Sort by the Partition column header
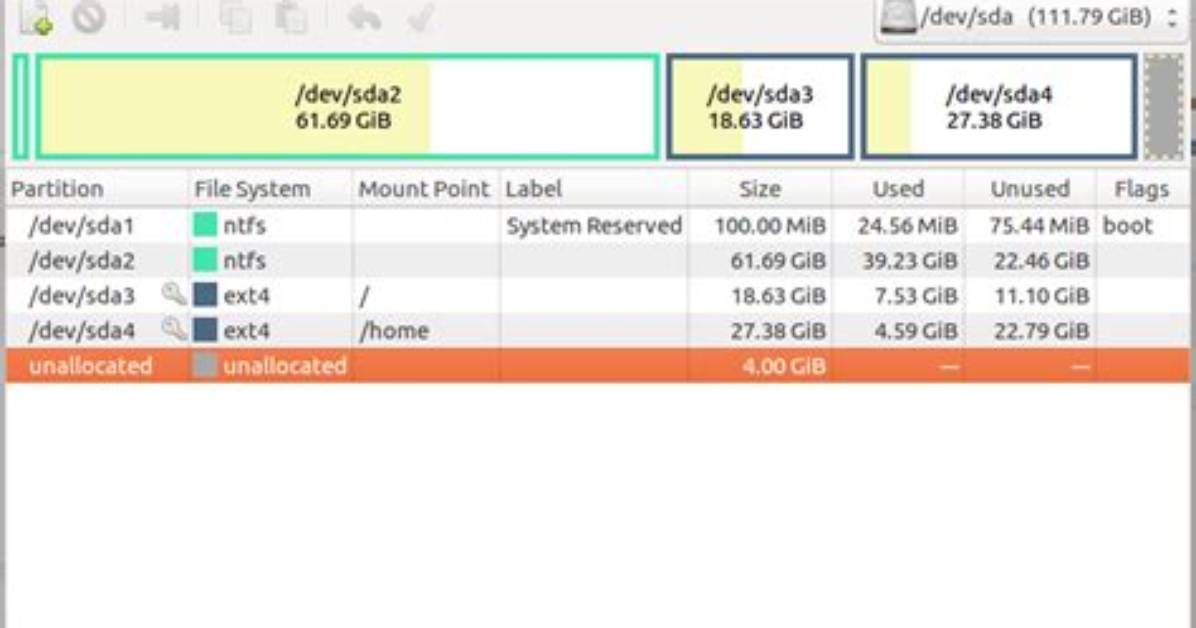Screen dimensions: 1196x628 [97, 188]
